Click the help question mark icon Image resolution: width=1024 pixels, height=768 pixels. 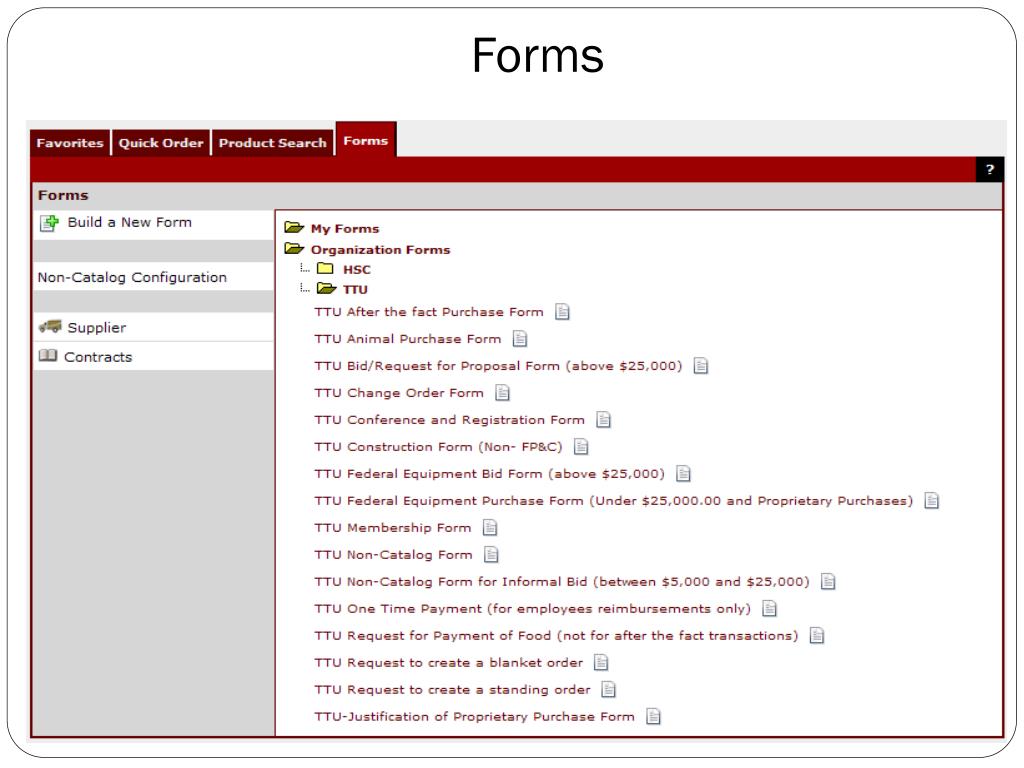[989, 169]
